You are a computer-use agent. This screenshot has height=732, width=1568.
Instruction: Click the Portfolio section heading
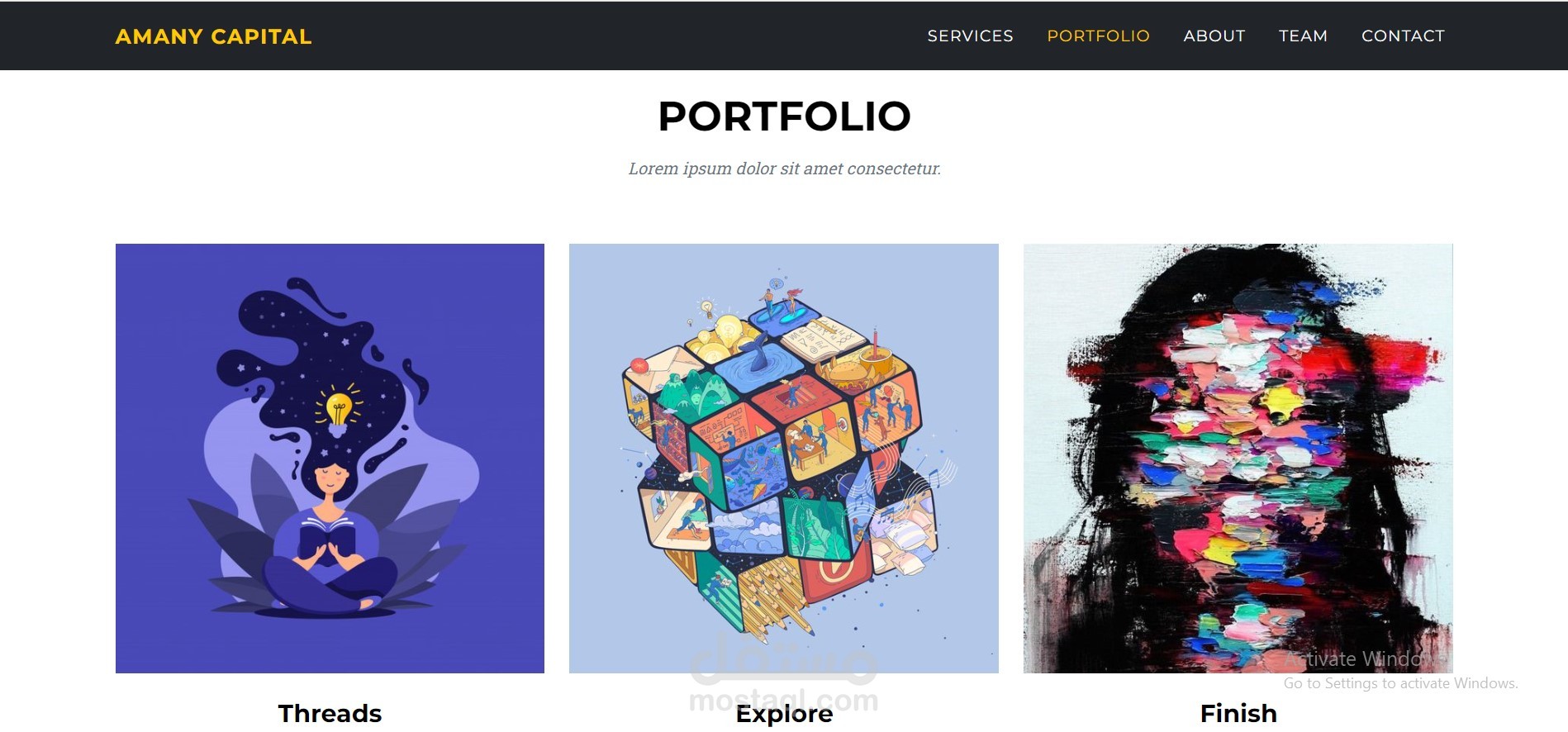point(784,116)
